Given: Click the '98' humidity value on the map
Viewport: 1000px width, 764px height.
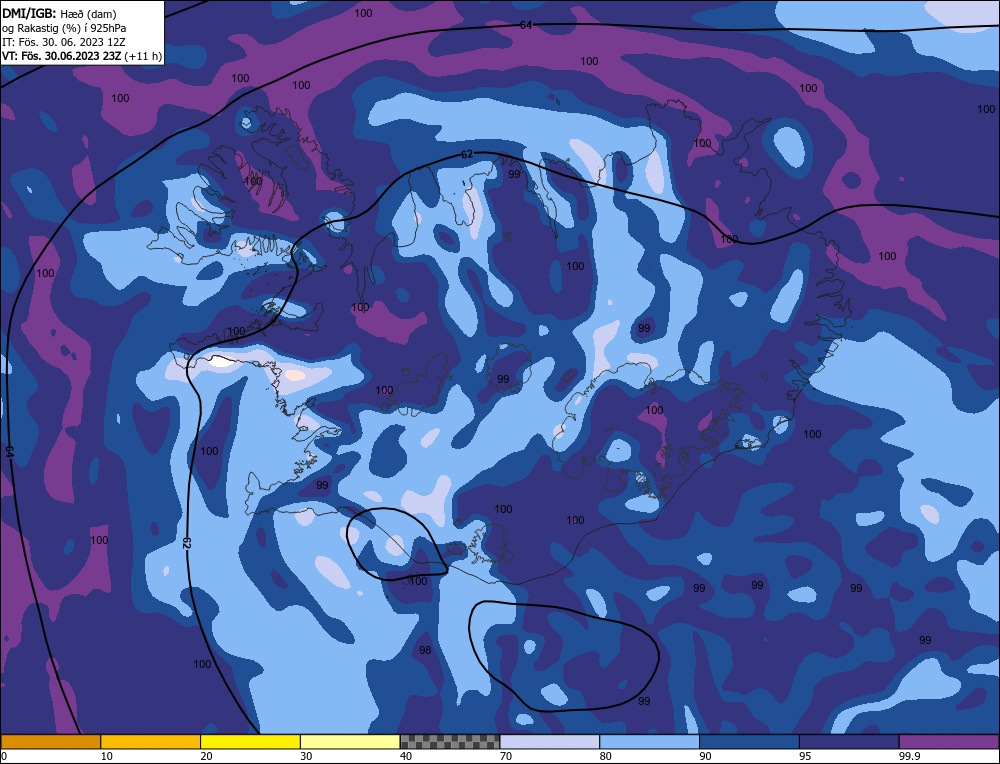Looking at the screenshot, I should click(x=425, y=650).
